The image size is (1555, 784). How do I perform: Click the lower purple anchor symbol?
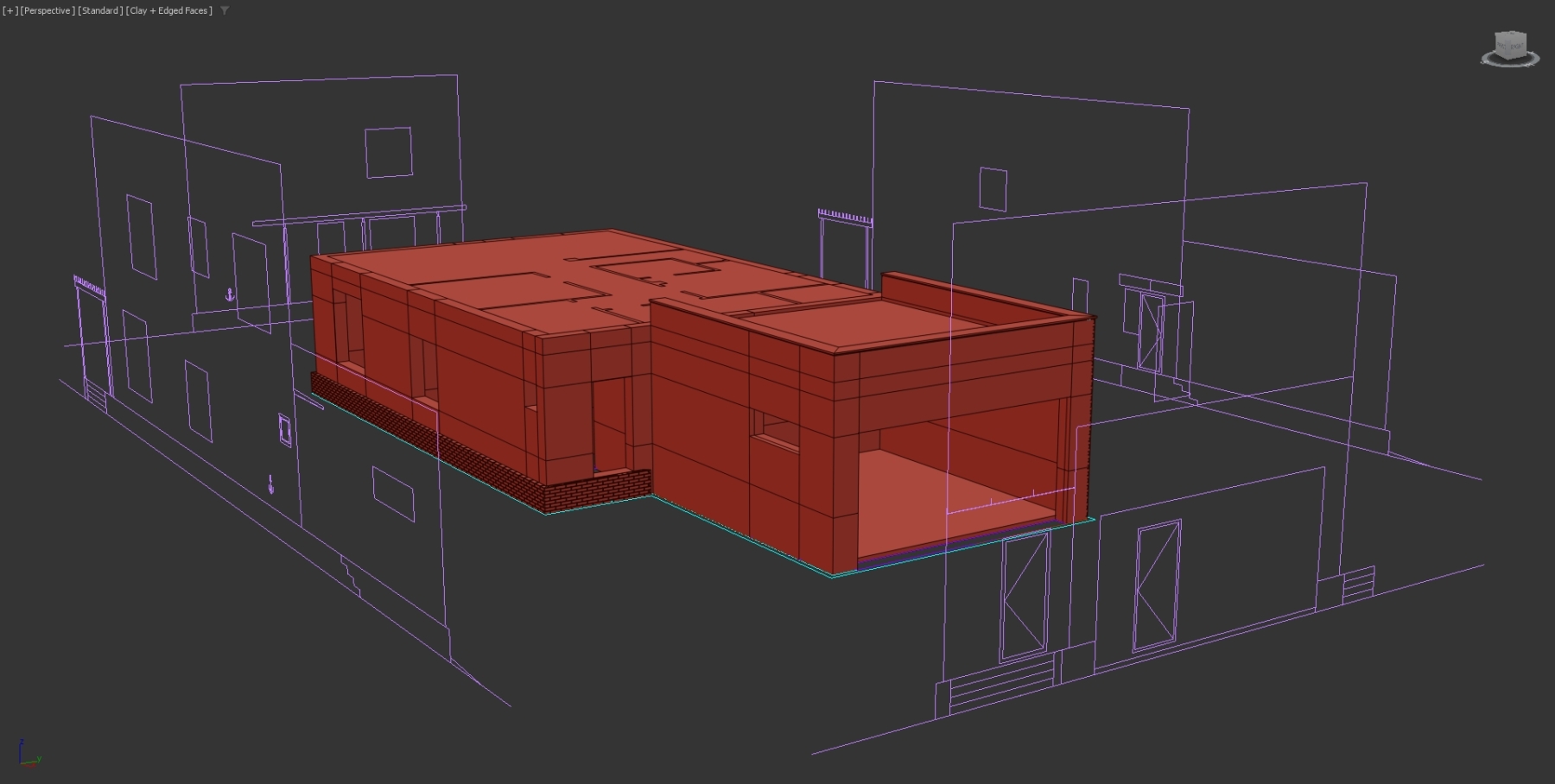point(270,484)
